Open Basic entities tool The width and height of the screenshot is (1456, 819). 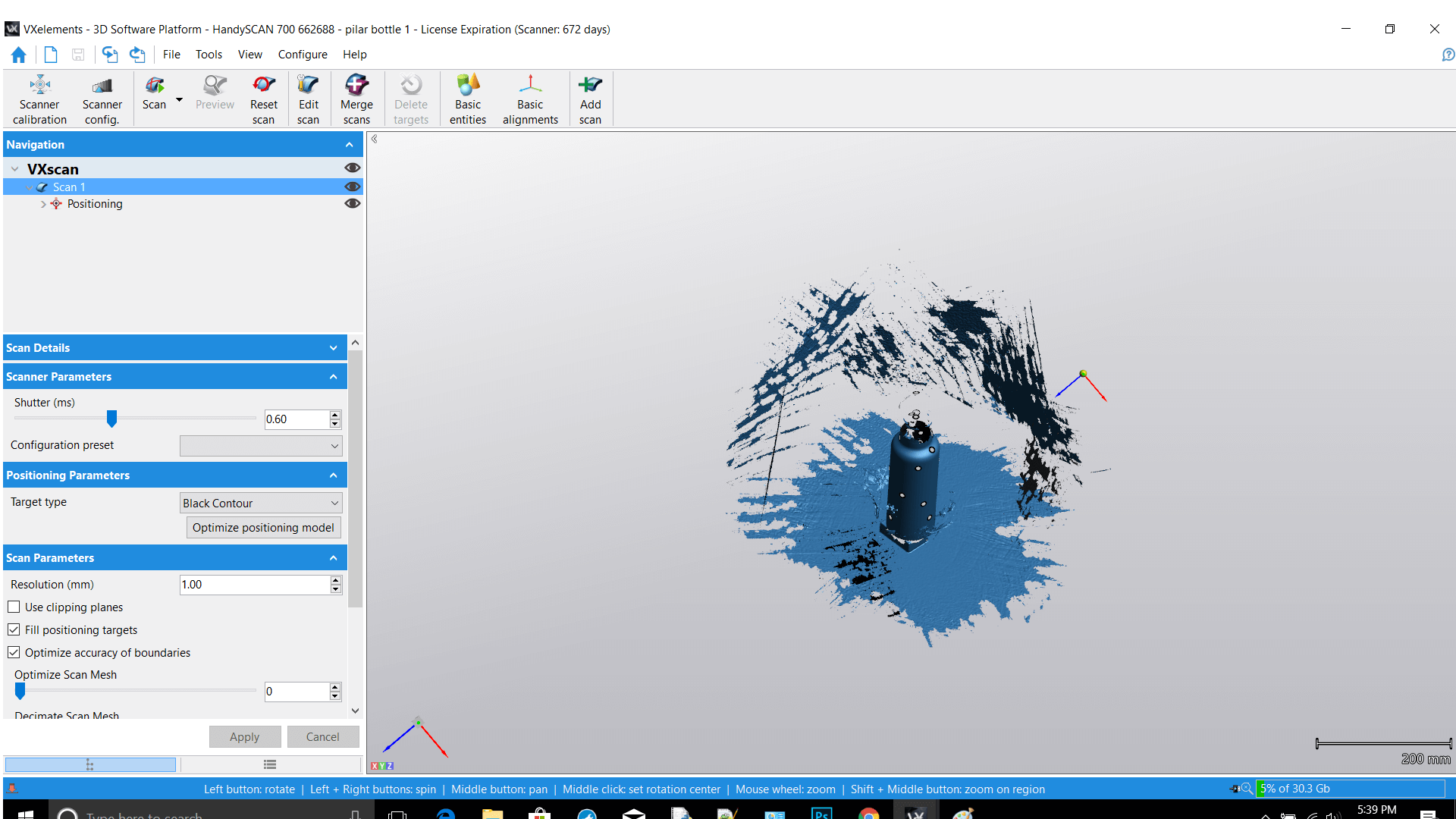[x=468, y=99]
